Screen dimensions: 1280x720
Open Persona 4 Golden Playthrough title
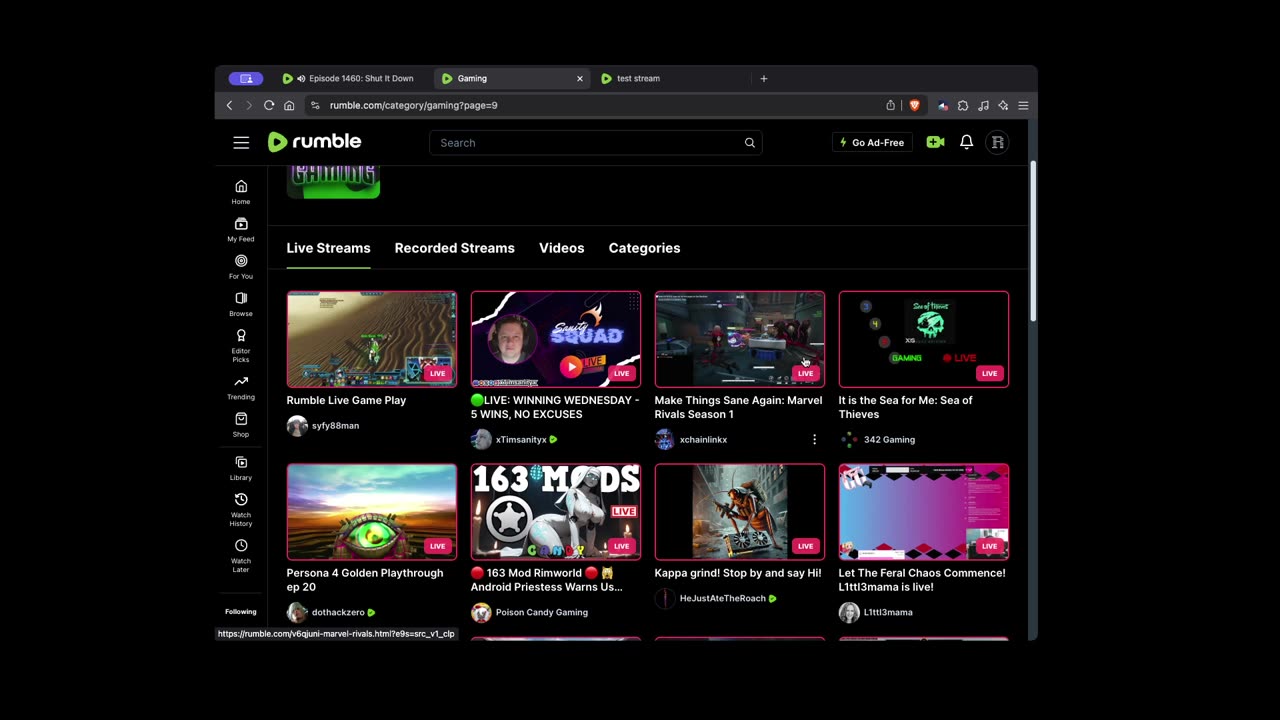(364, 580)
